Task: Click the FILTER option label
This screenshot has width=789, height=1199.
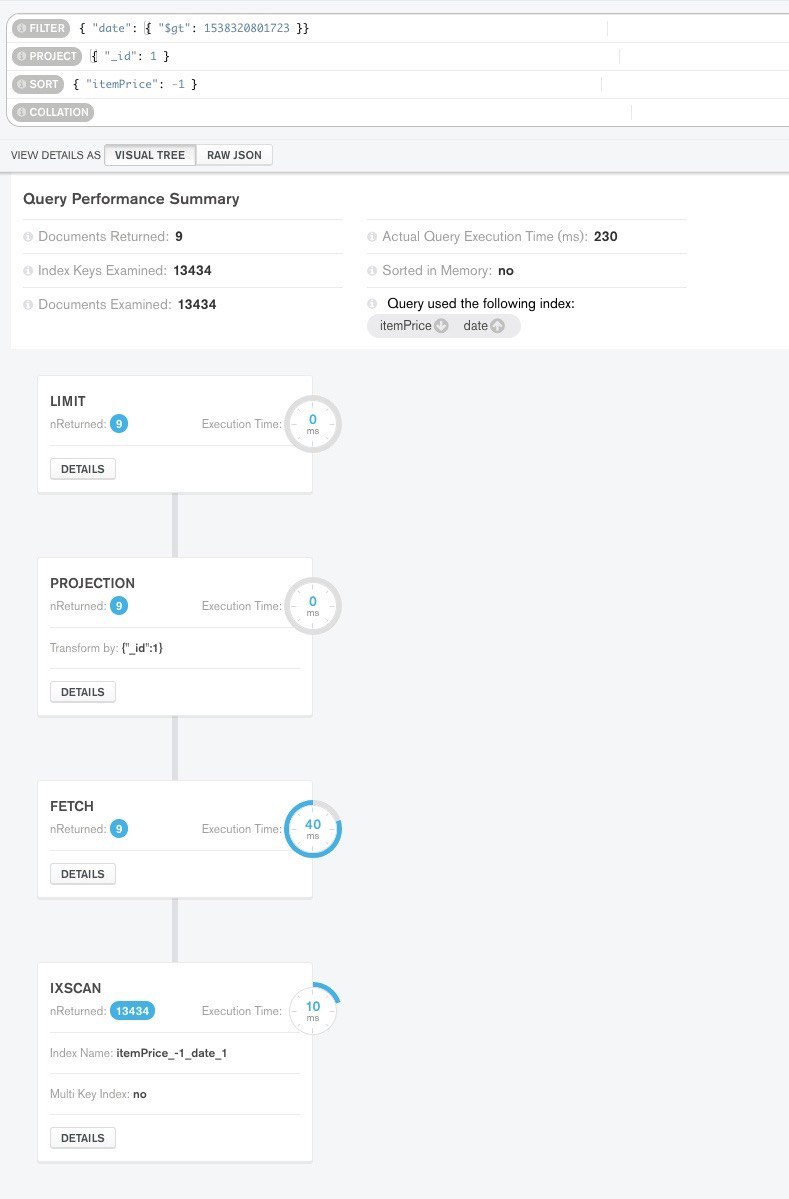Action: coord(40,29)
